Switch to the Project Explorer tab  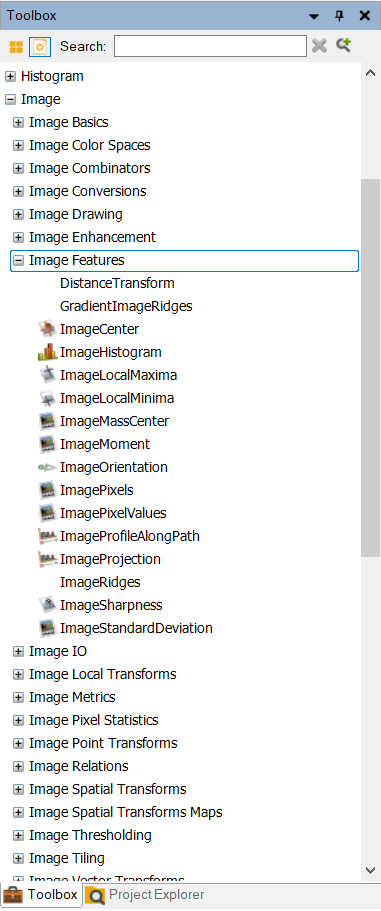145,895
